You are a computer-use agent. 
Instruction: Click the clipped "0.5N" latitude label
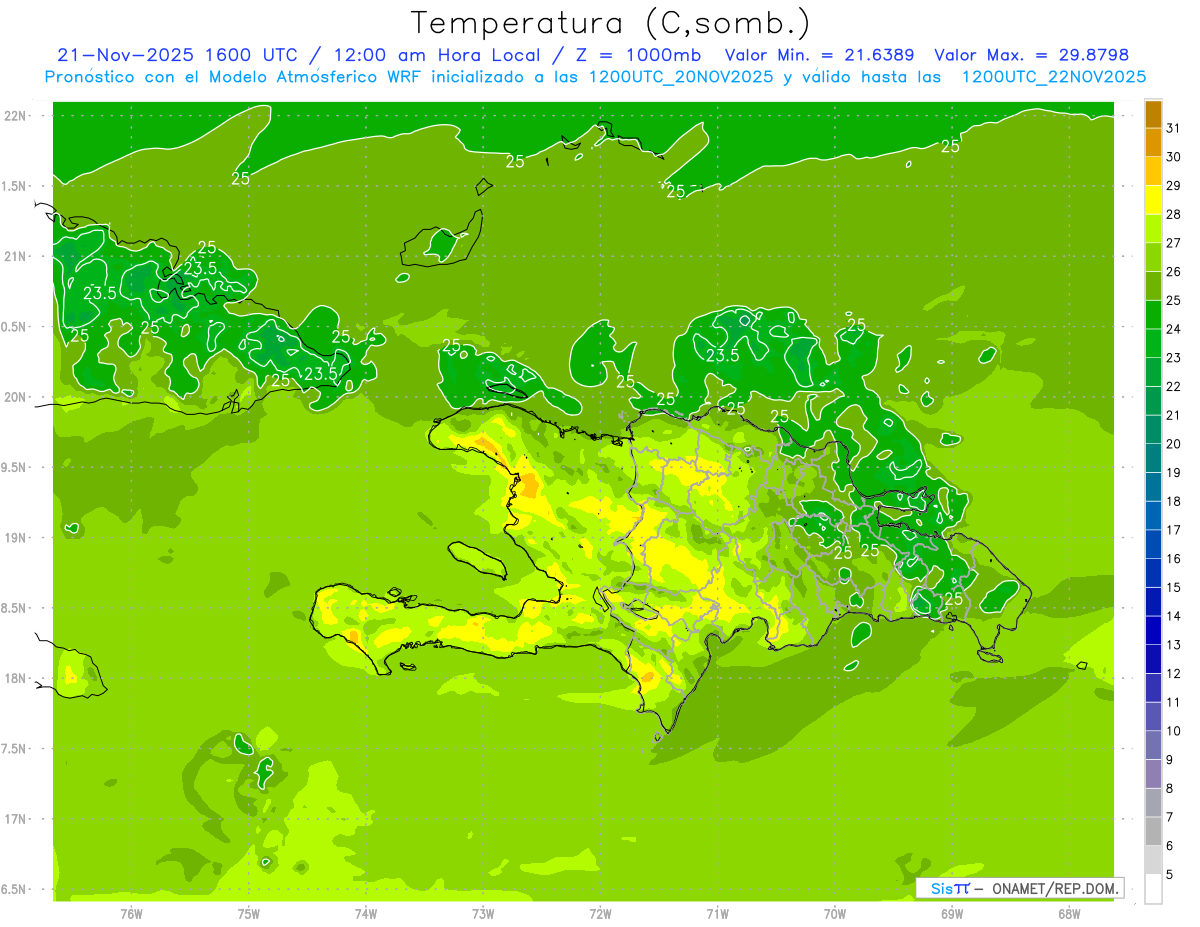pyautogui.click(x=15, y=327)
